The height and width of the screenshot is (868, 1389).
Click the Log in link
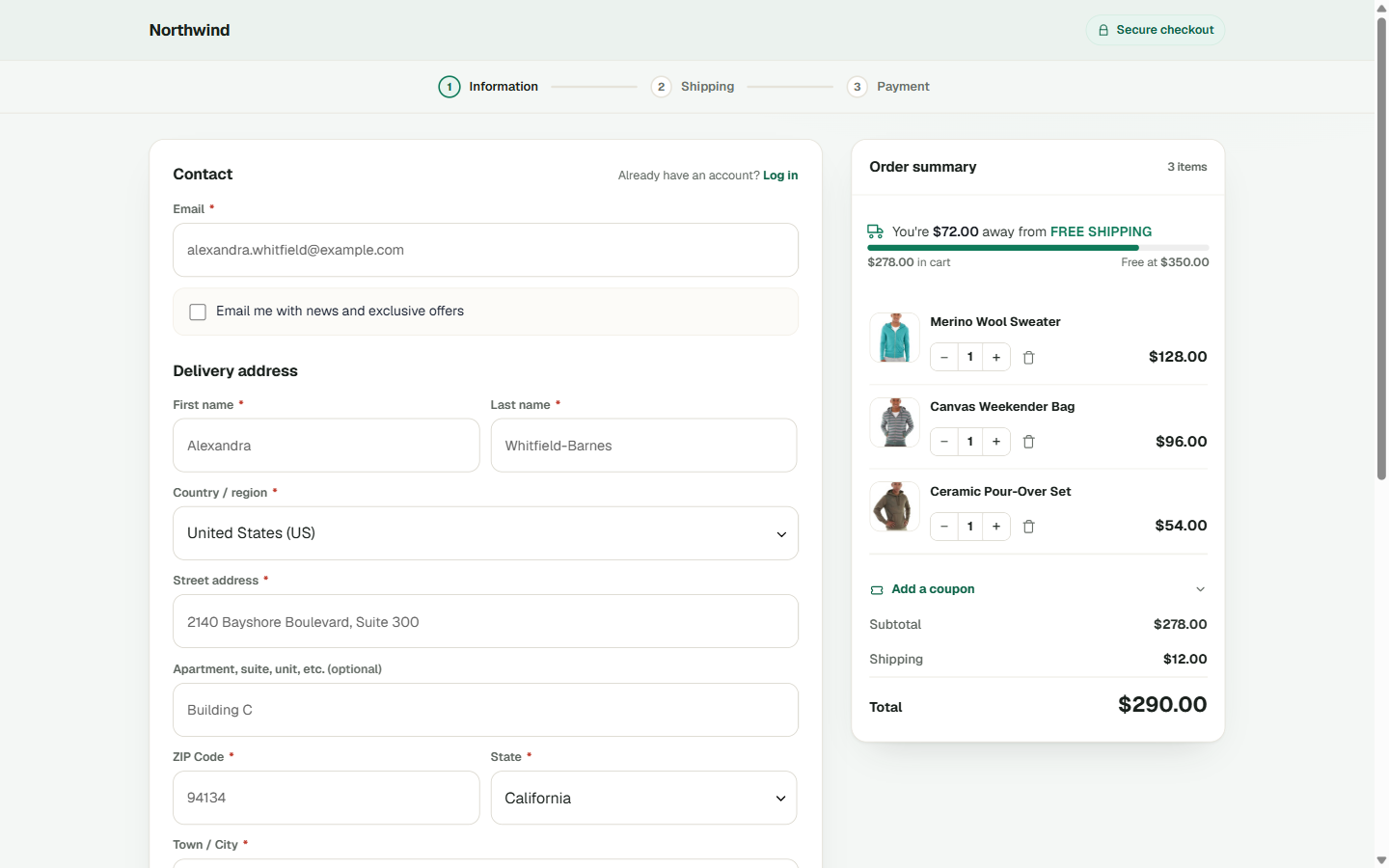(x=780, y=176)
